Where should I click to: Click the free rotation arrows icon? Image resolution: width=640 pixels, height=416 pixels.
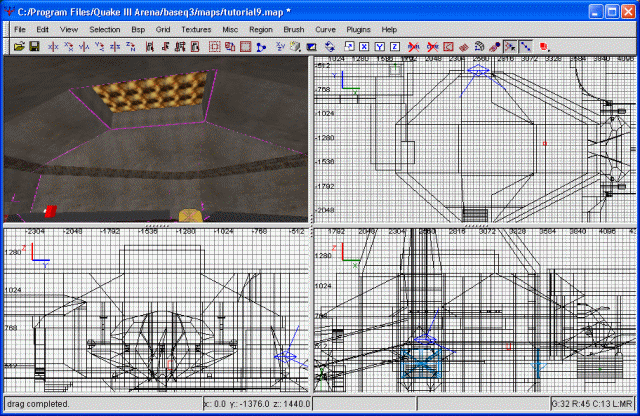point(330,47)
